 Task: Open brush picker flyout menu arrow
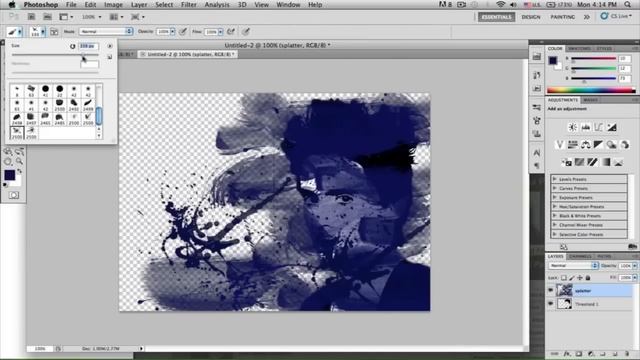pos(110,46)
